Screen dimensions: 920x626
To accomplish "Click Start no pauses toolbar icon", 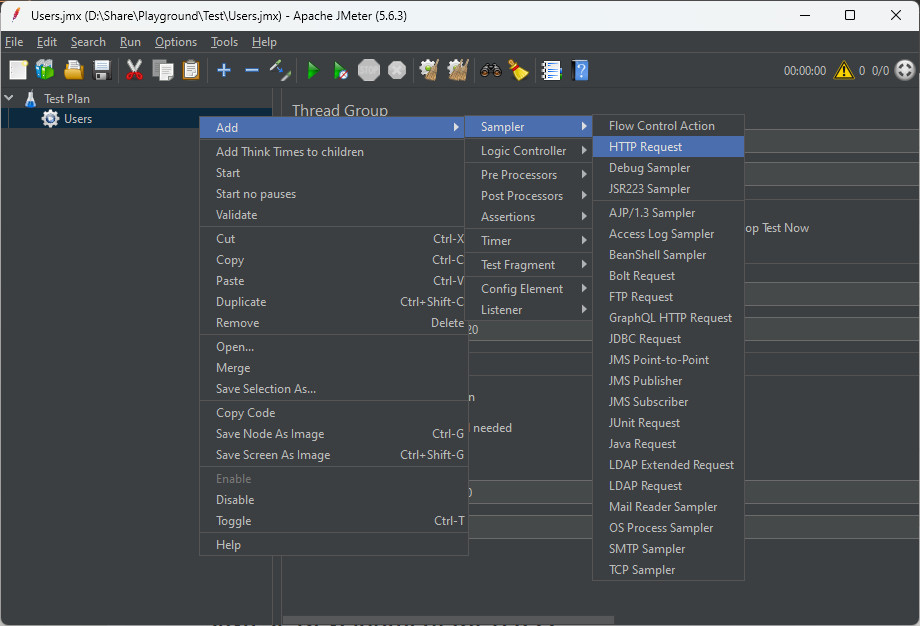I will [x=340, y=70].
